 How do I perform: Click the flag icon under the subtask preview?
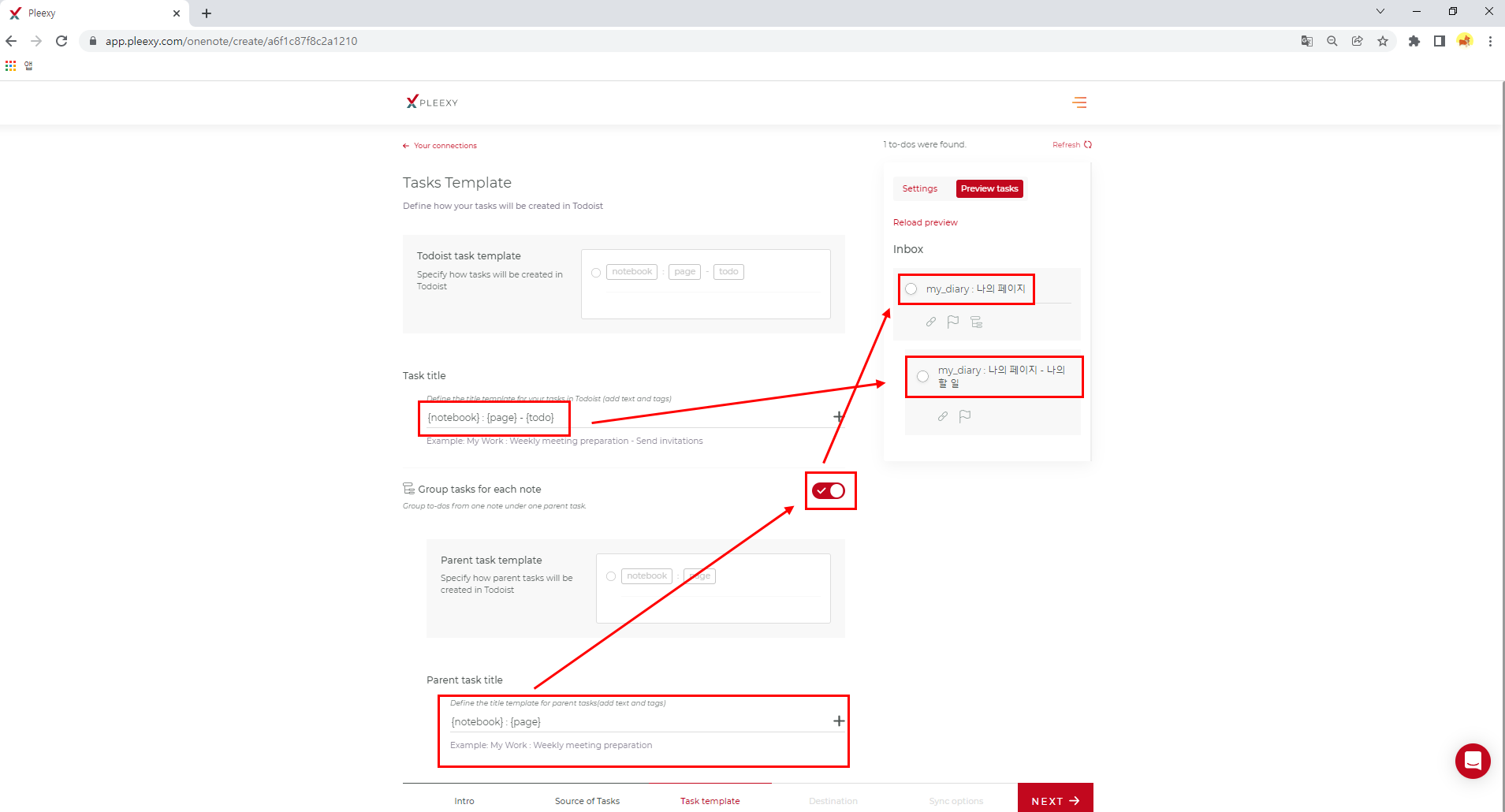[x=965, y=416]
